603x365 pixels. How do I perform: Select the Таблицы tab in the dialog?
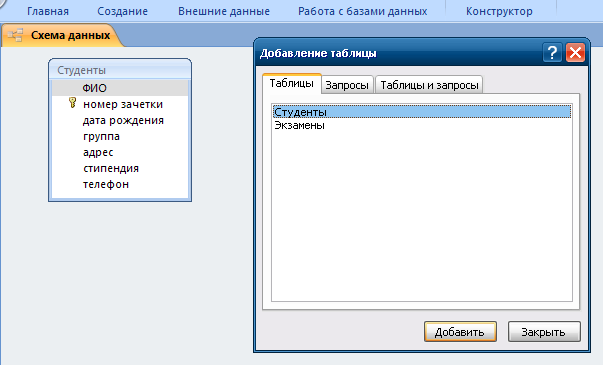pyautogui.click(x=292, y=83)
